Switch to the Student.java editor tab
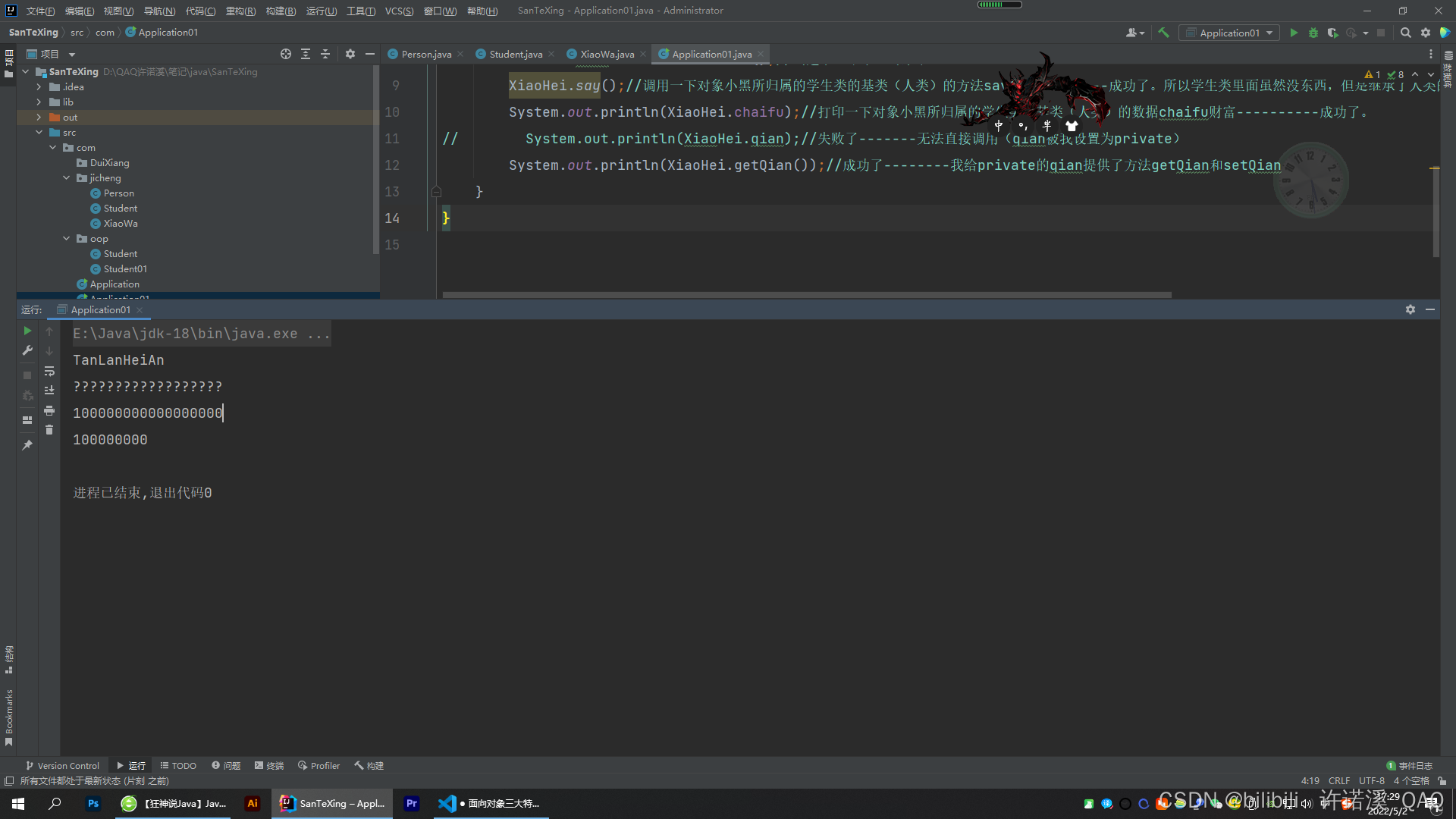The width and height of the screenshot is (1456, 819). (x=515, y=54)
